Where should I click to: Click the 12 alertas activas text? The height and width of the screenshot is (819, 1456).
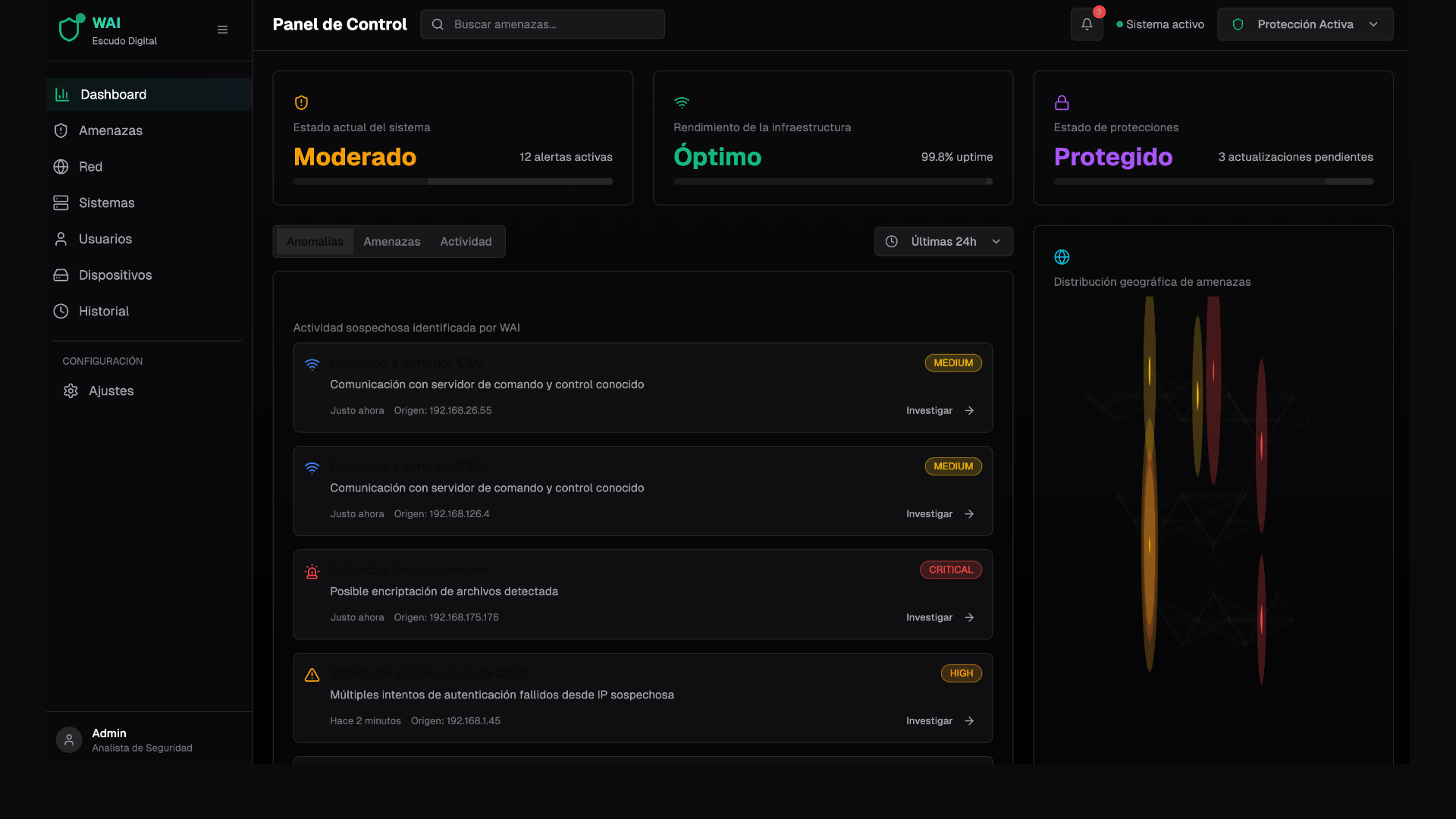click(566, 157)
